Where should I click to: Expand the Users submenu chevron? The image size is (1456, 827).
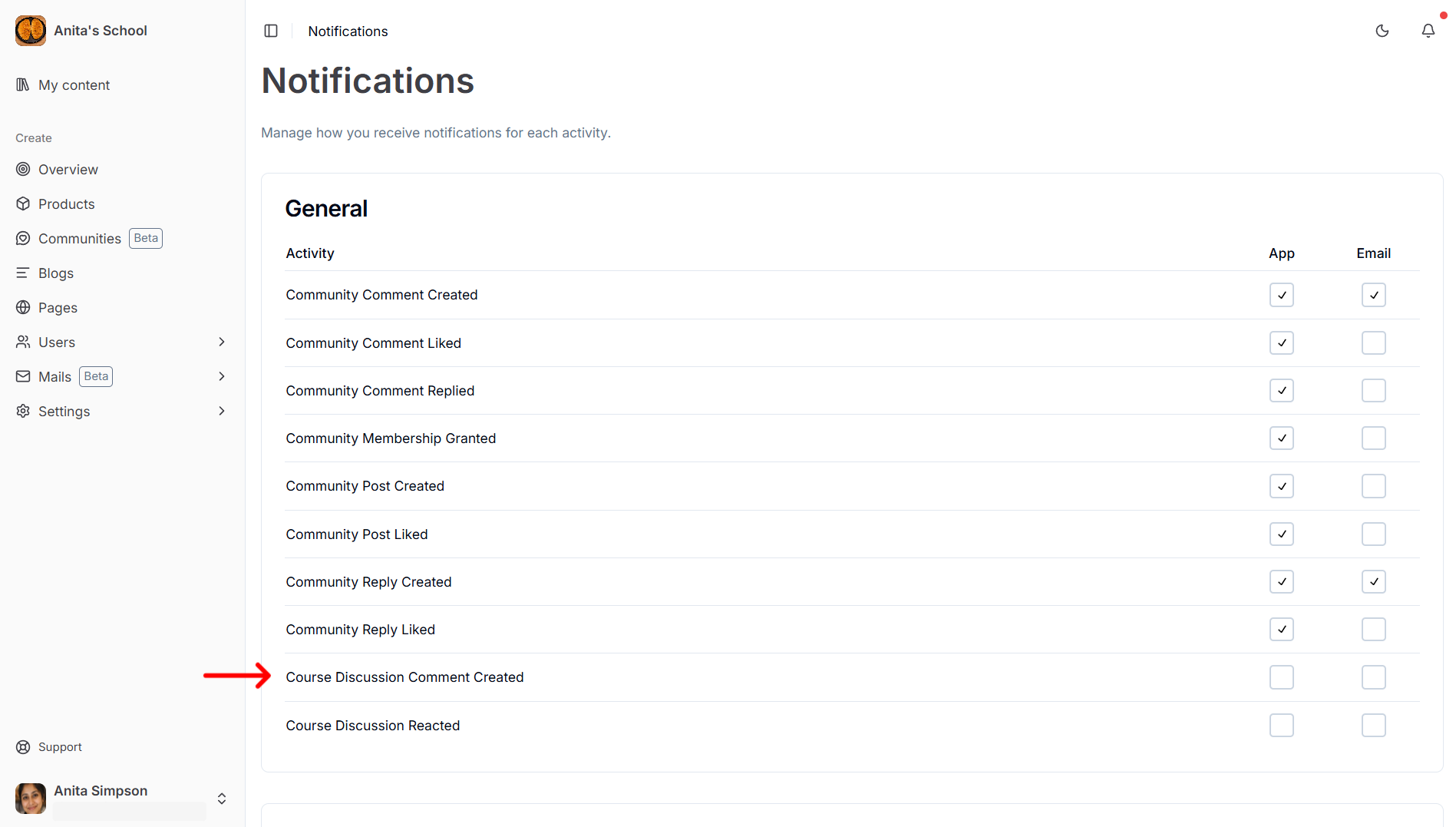pos(222,342)
